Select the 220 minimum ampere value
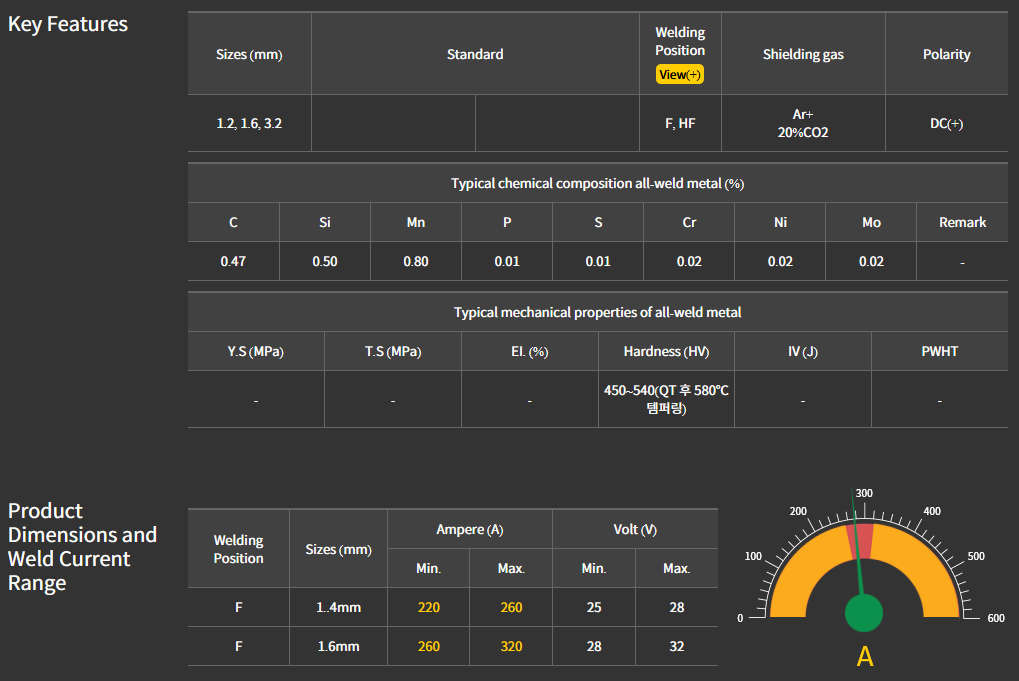 click(x=428, y=607)
